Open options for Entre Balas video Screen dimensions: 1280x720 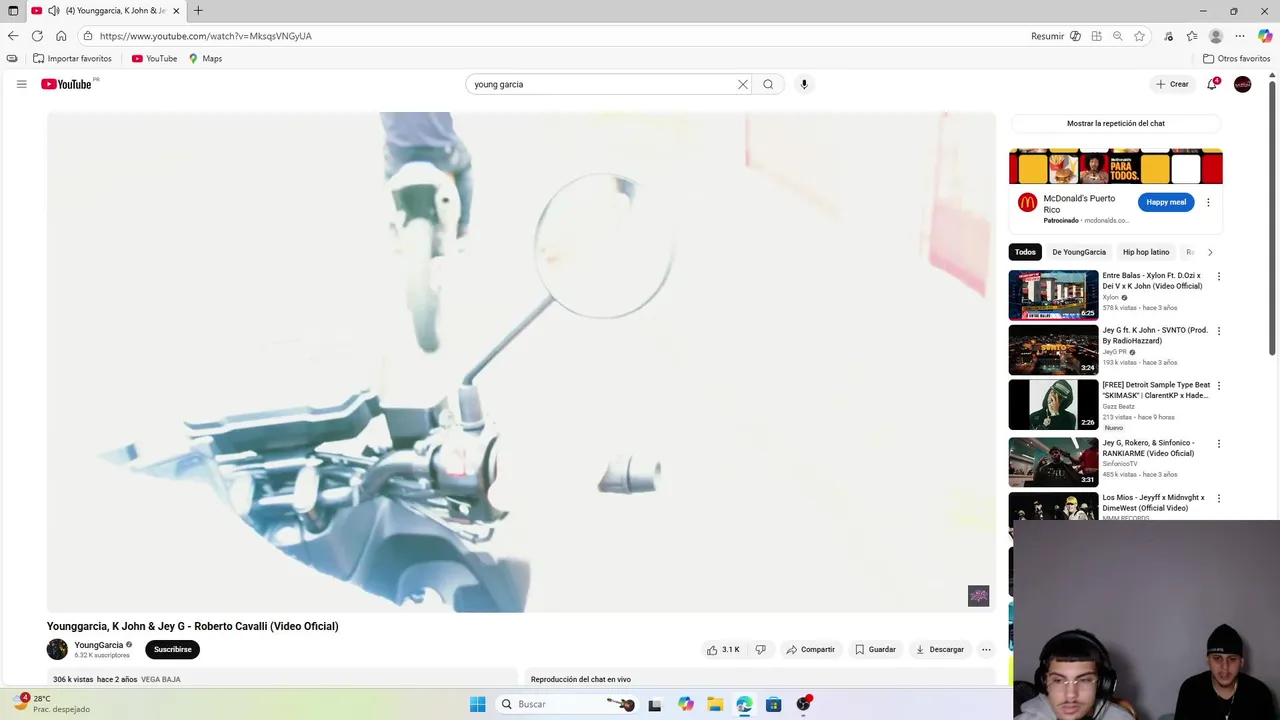coord(1218,276)
